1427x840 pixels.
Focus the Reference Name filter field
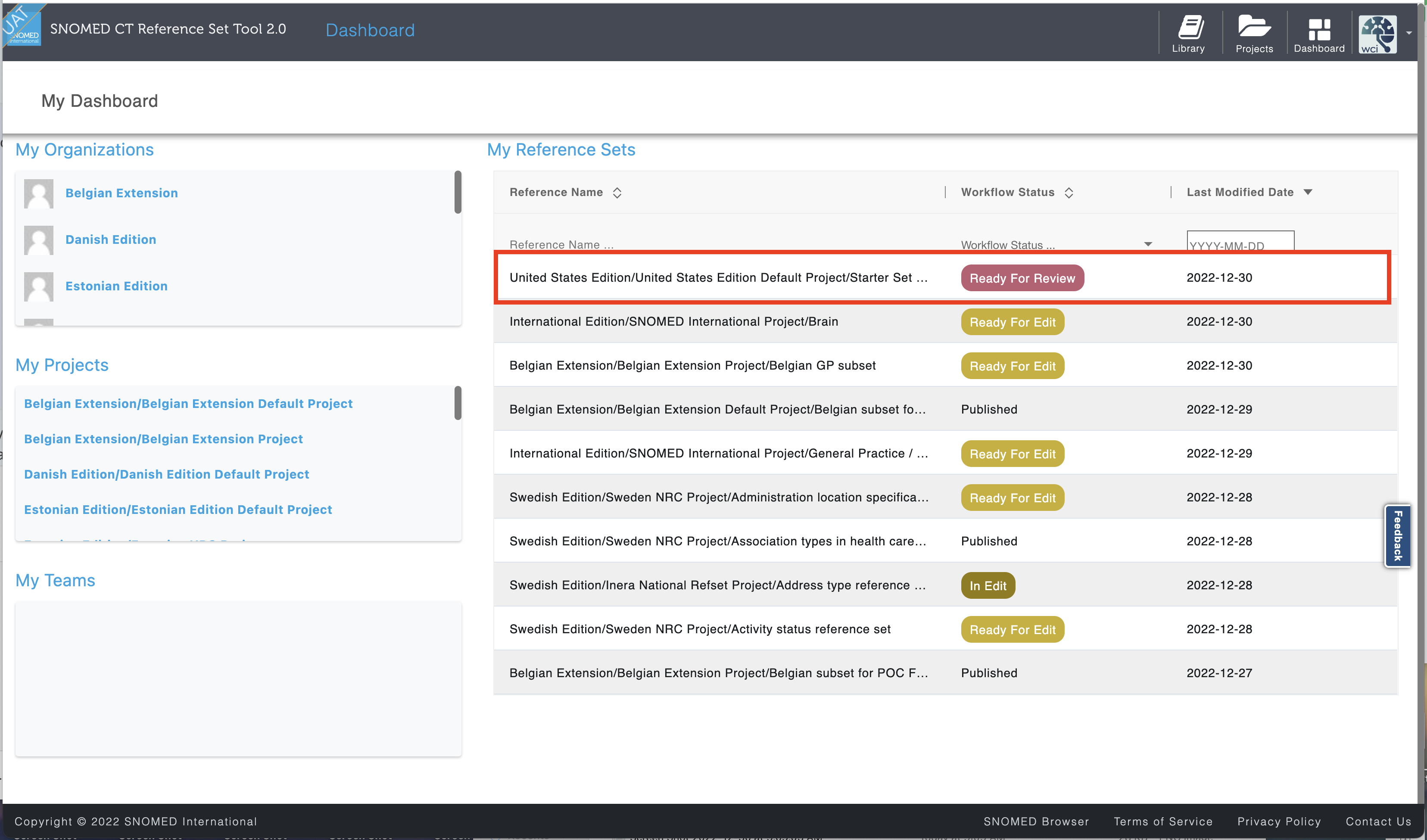[x=719, y=245]
